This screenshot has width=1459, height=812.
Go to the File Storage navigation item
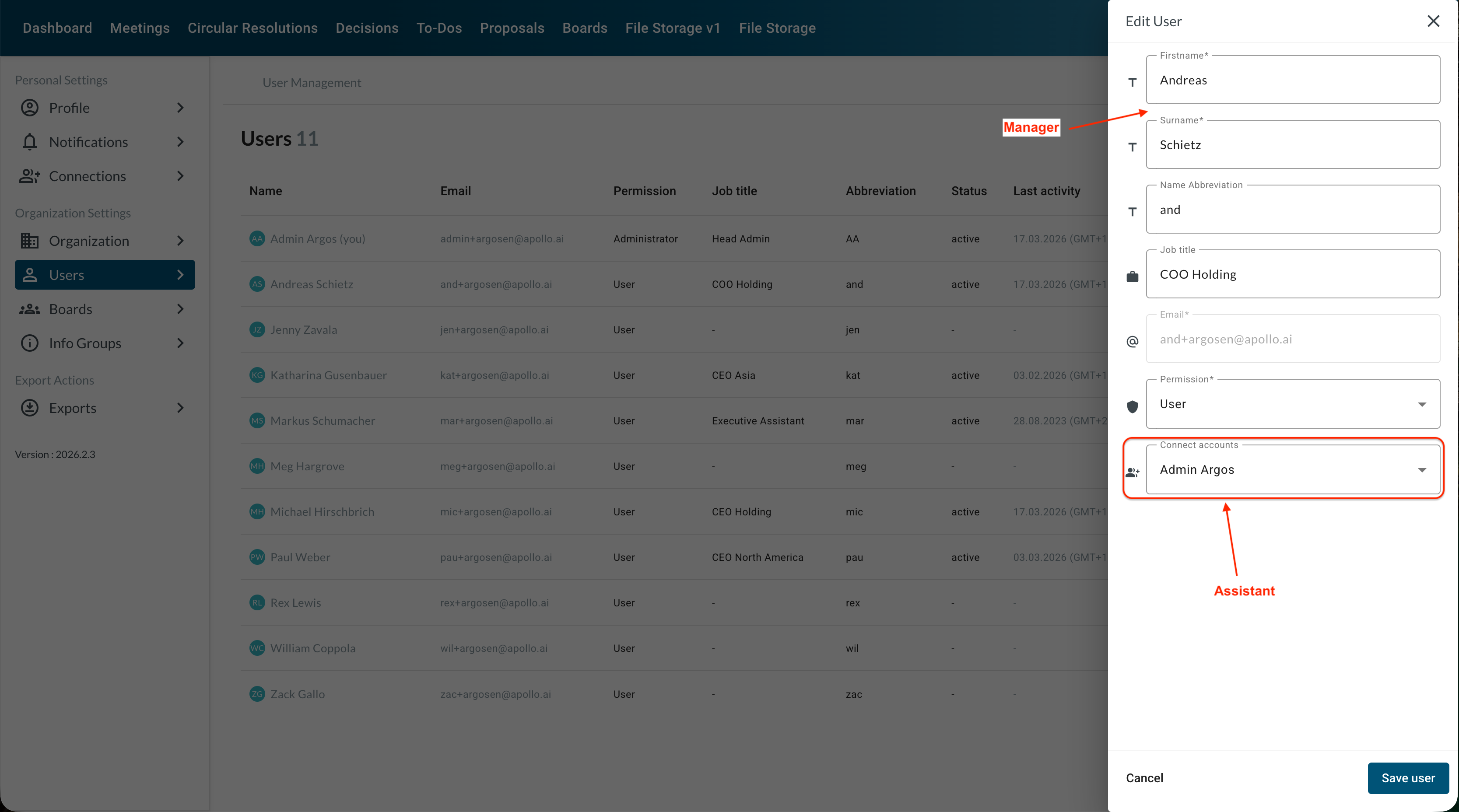776,28
